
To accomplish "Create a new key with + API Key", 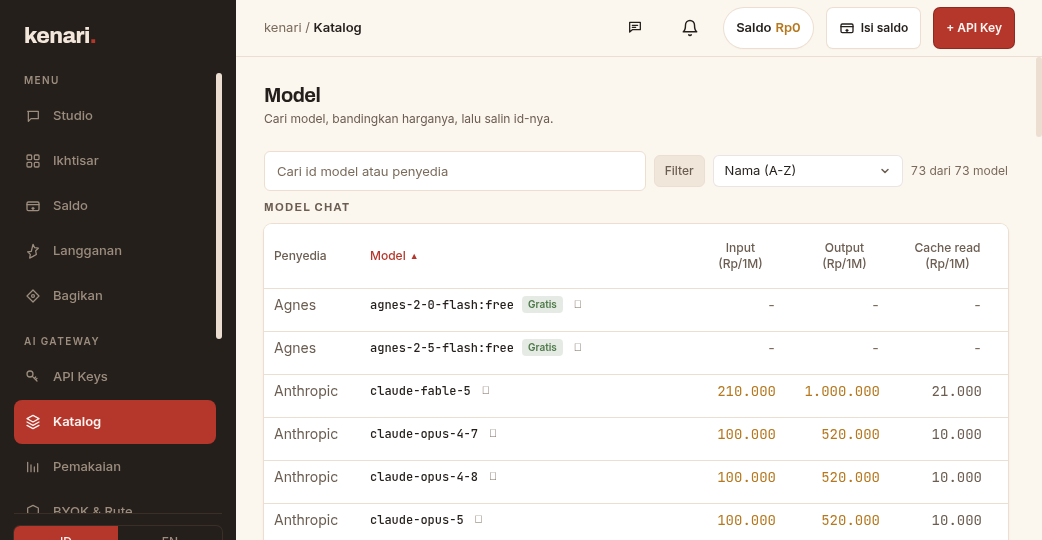I will (974, 28).
